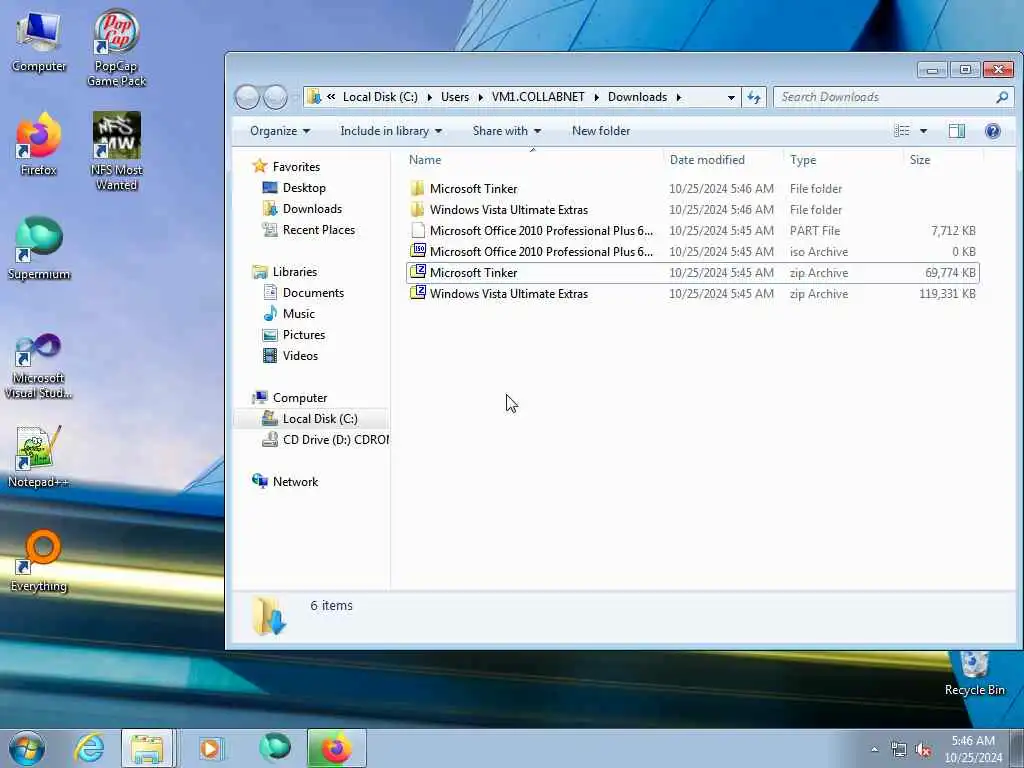Open the Pictures library
1024x768 pixels.
click(x=294, y=335)
